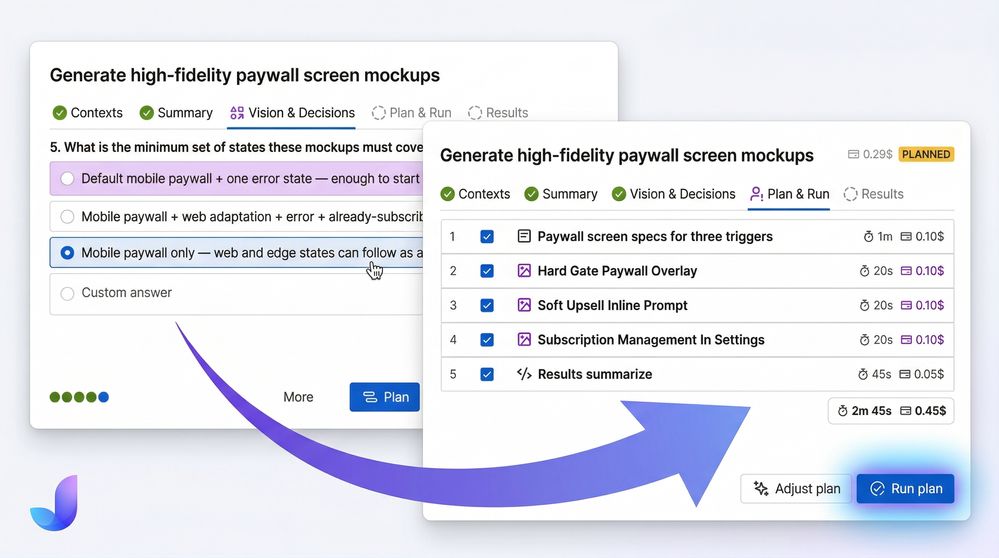Click cost card icon beside 0.05$
This screenshot has height=558, width=999.
(905, 374)
